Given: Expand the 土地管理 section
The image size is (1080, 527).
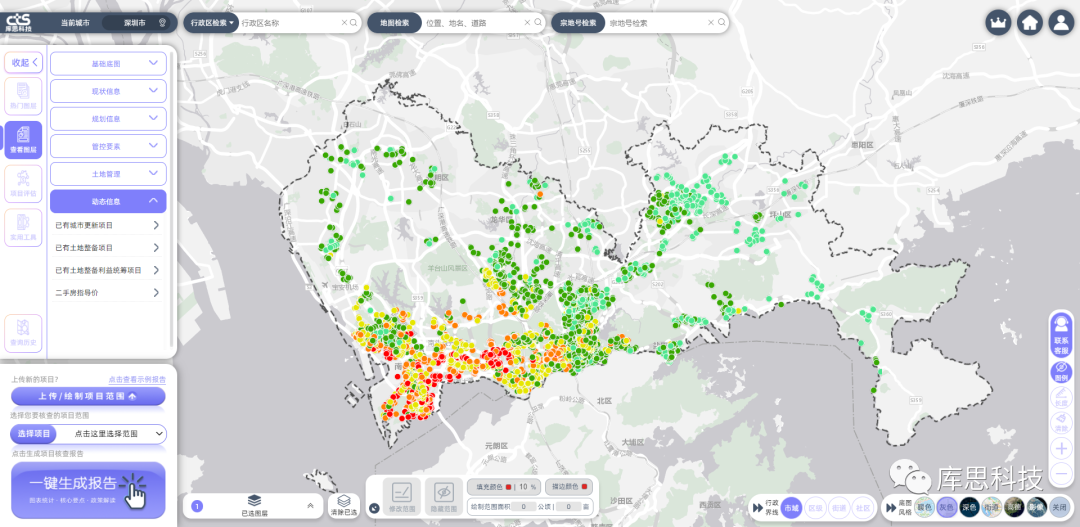Looking at the screenshot, I should pos(108,174).
